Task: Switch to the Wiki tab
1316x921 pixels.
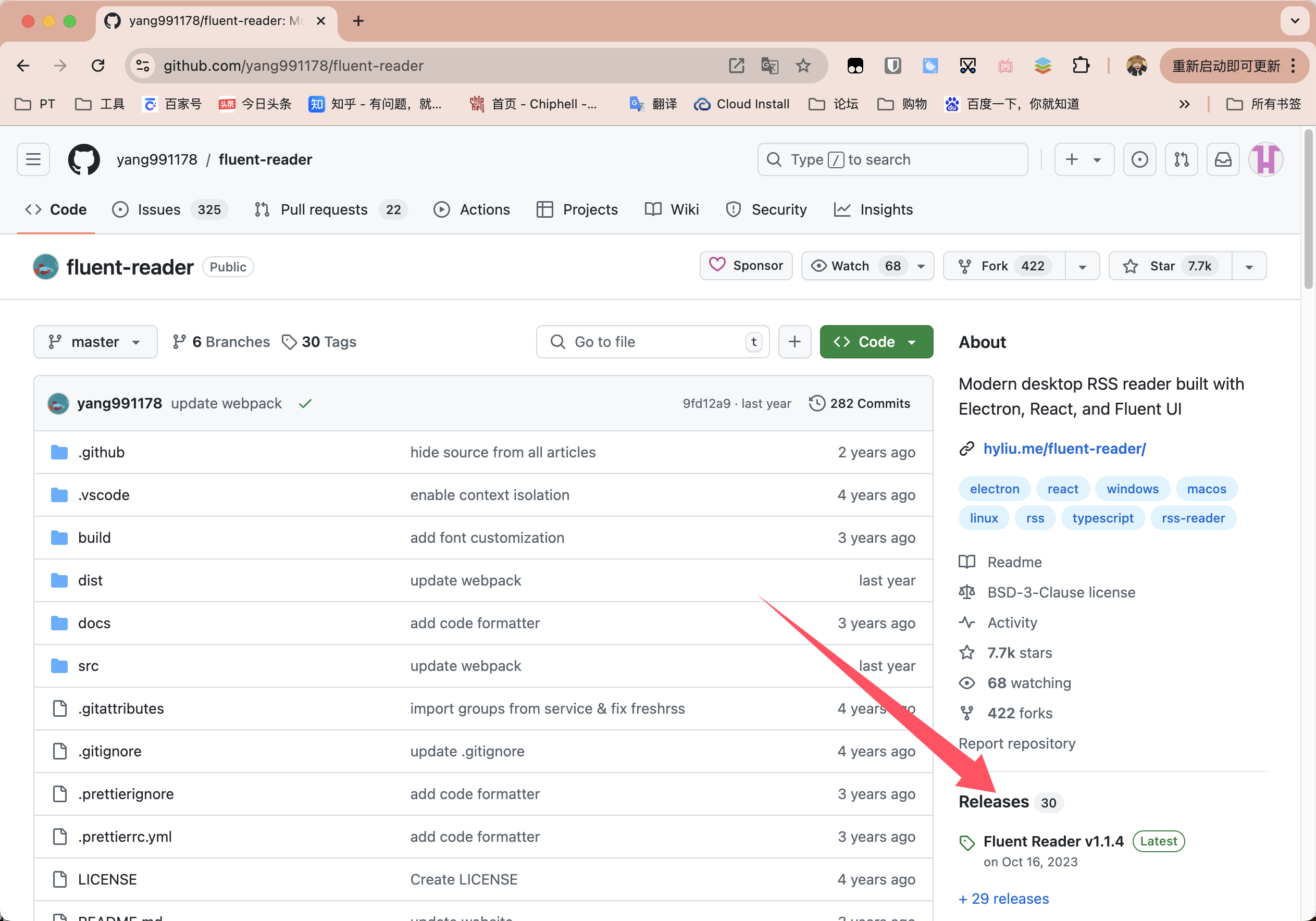Action: (672, 210)
